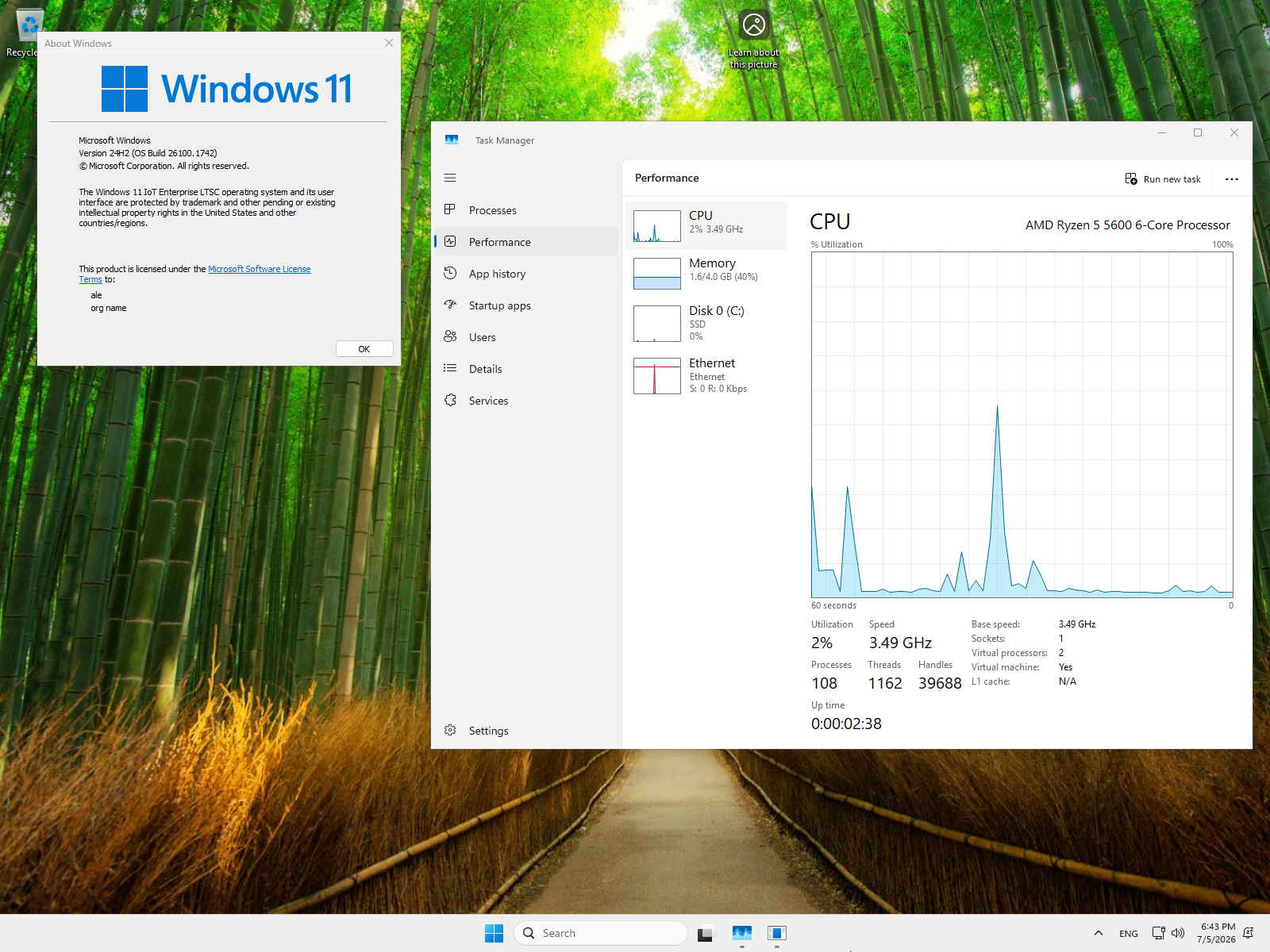Open the Startup apps gauge icon

[450, 305]
